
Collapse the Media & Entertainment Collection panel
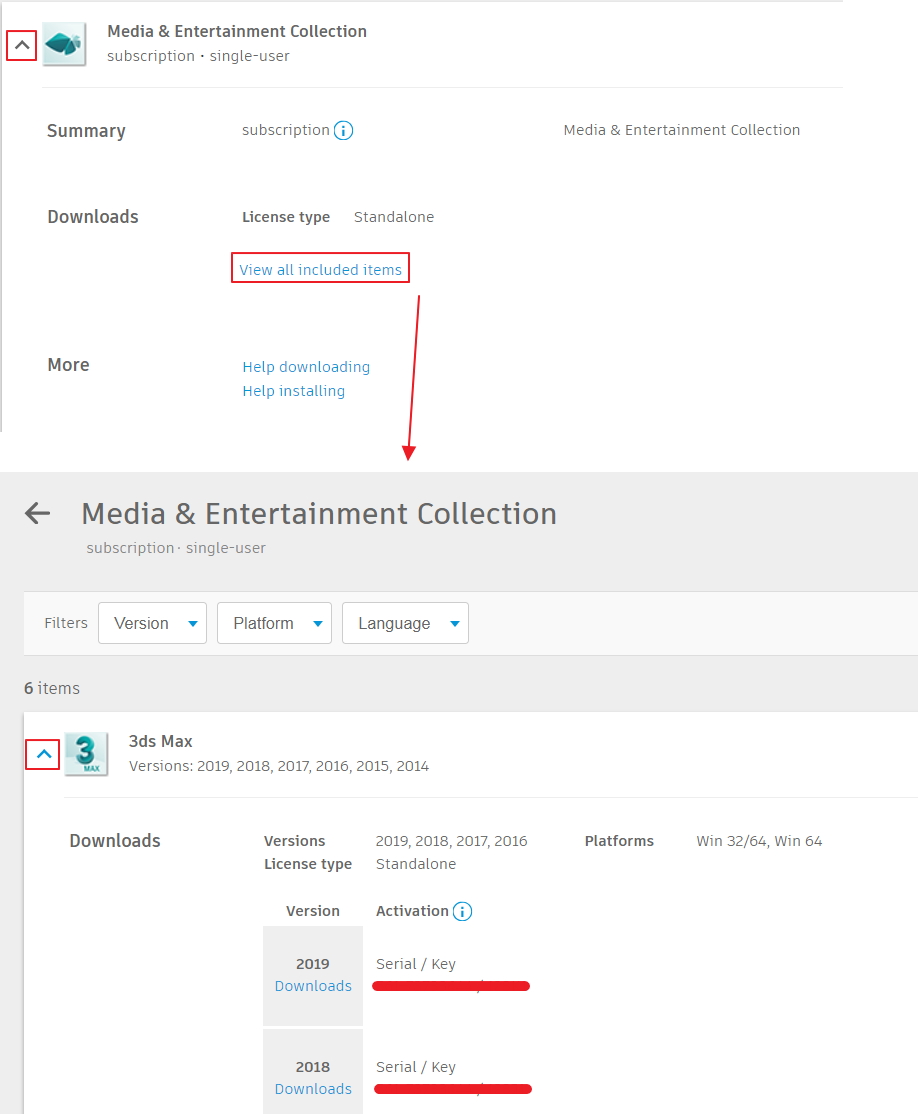20,45
